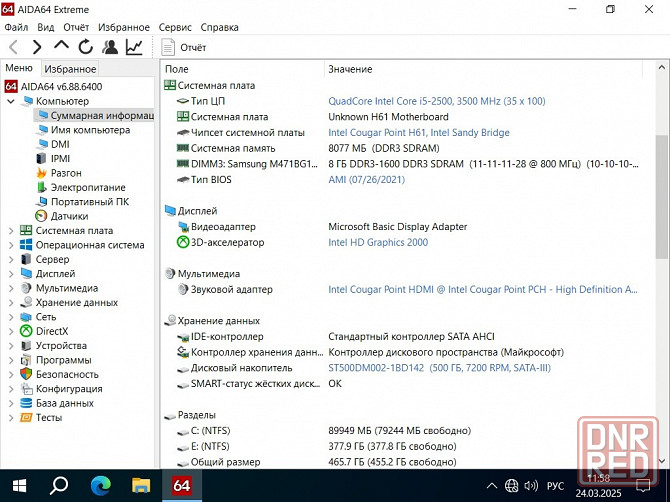Click the Xbox-style DirectX icon in the tree
Image resolution: width=670 pixels, height=502 pixels.
26,331
